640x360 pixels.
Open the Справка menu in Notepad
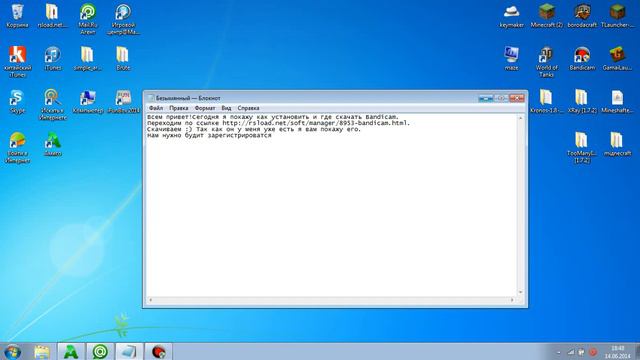(248, 108)
